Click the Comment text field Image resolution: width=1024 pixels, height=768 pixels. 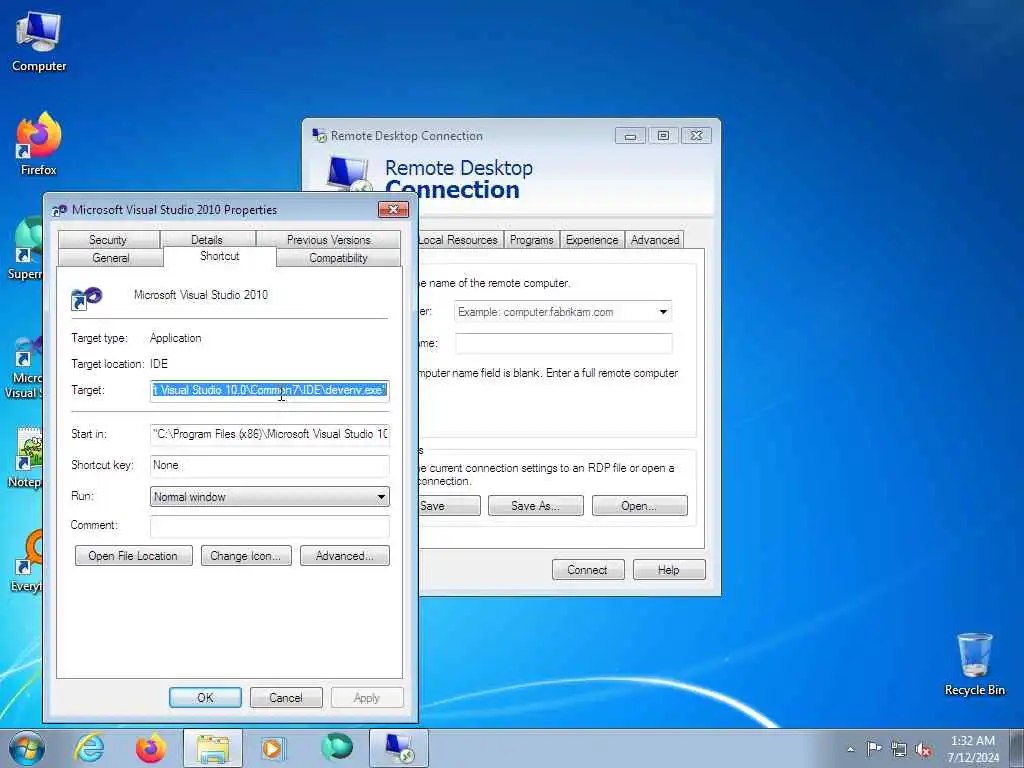(x=270, y=526)
